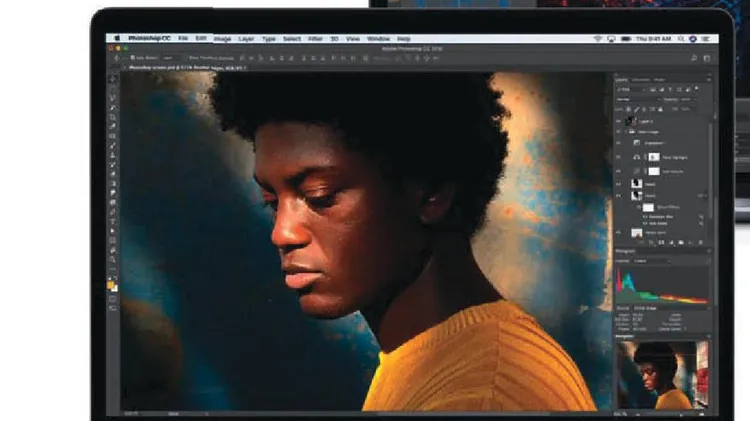Select the Move tool
Image resolution: width=750 pixels, height=421 pixels.
pos(113,79)
